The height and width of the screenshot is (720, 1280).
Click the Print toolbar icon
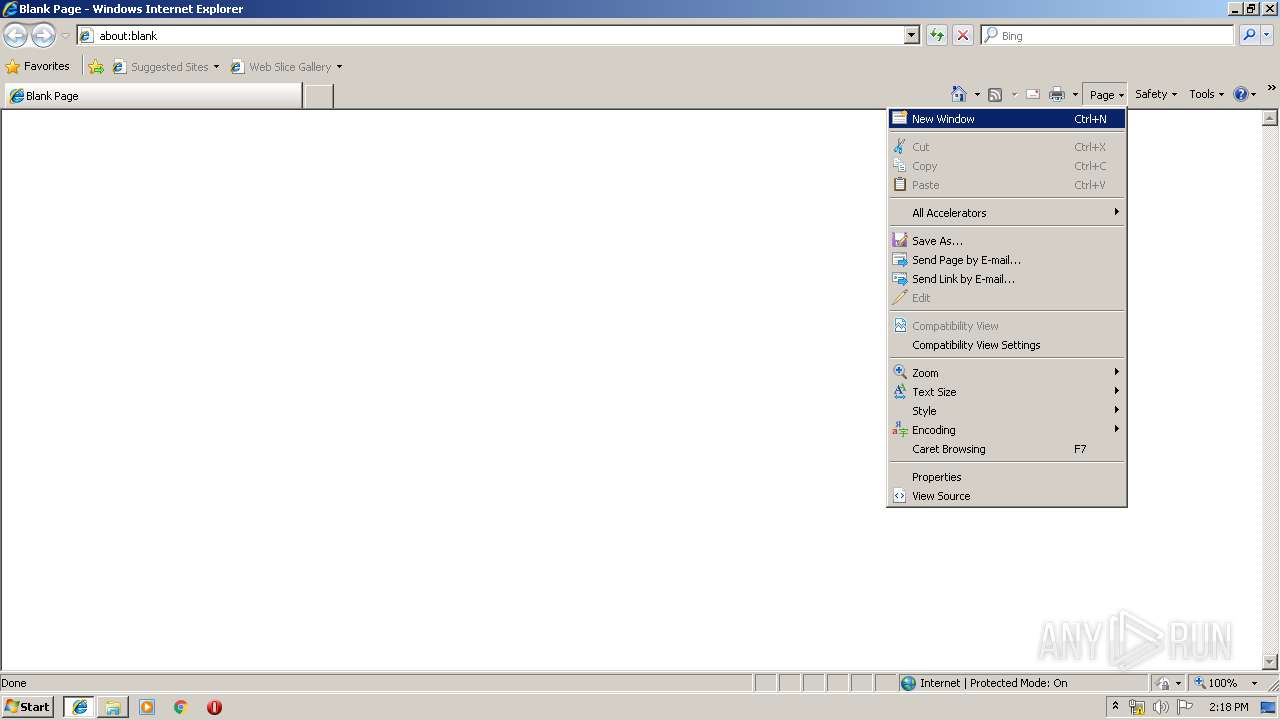click(1057, 94)
